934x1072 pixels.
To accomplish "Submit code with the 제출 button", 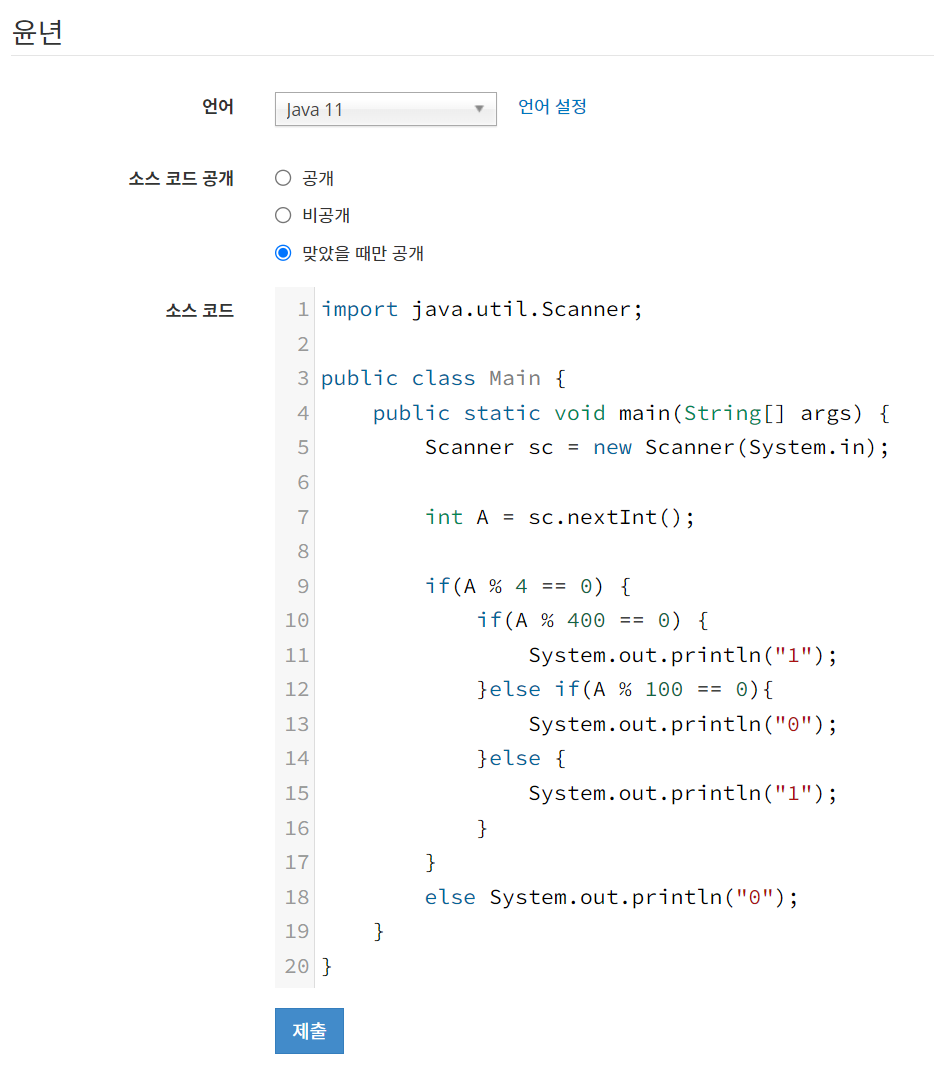I will [x=309, y=1030].
